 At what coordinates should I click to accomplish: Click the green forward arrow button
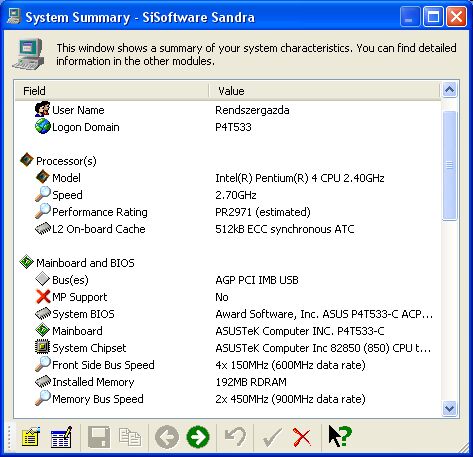(x=198, y=437)
